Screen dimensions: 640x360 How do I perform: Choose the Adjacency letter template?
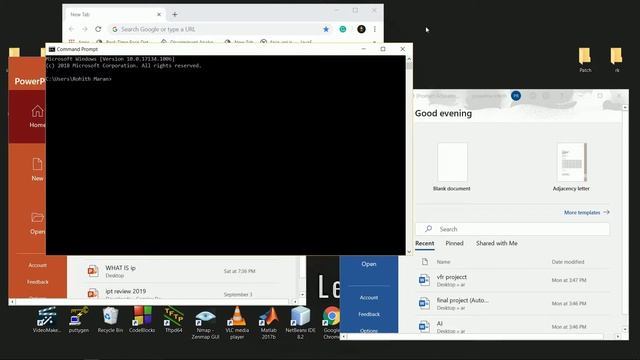571,167
